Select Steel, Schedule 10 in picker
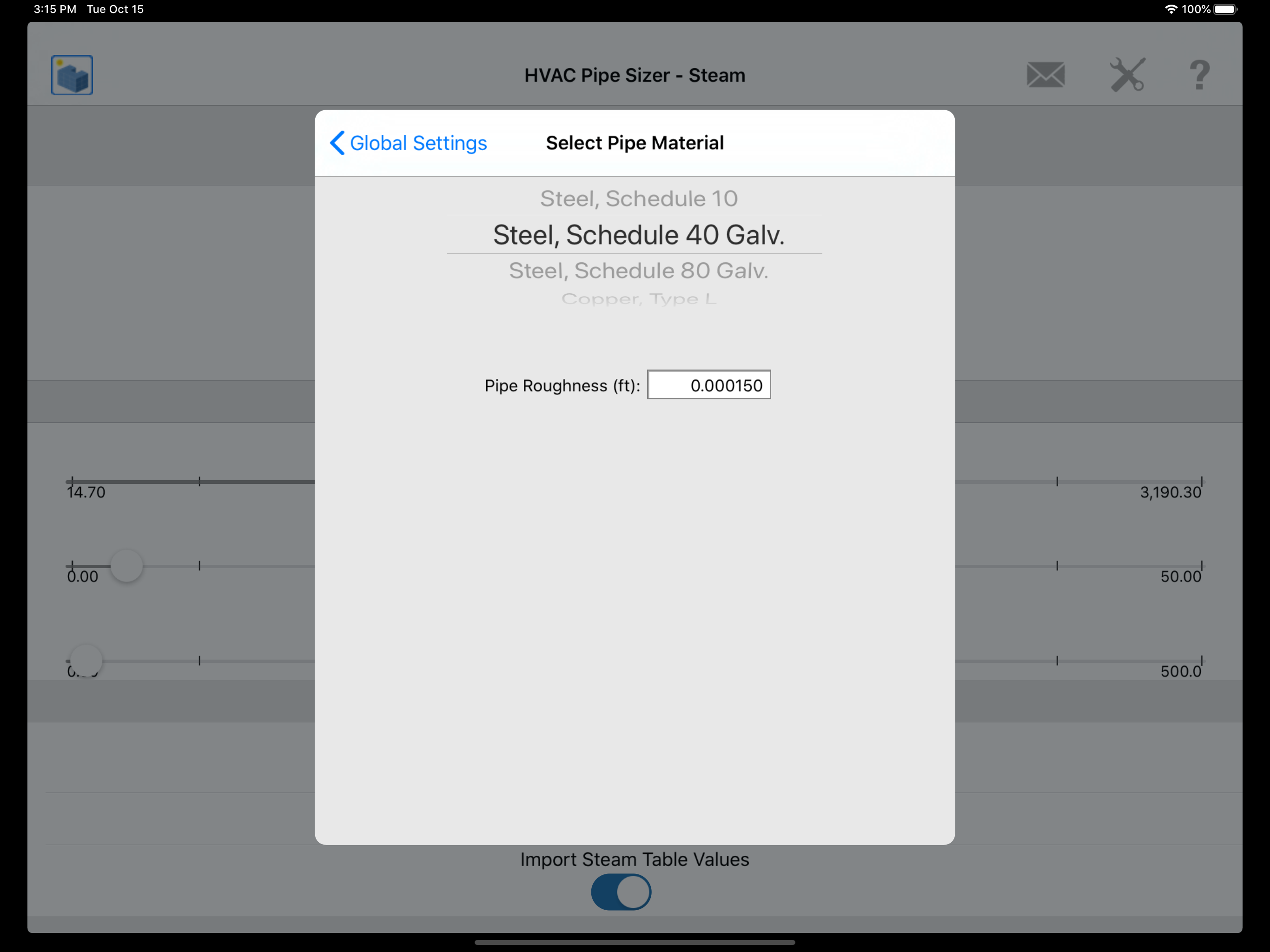1270x952 pixels. pos(638,198)
